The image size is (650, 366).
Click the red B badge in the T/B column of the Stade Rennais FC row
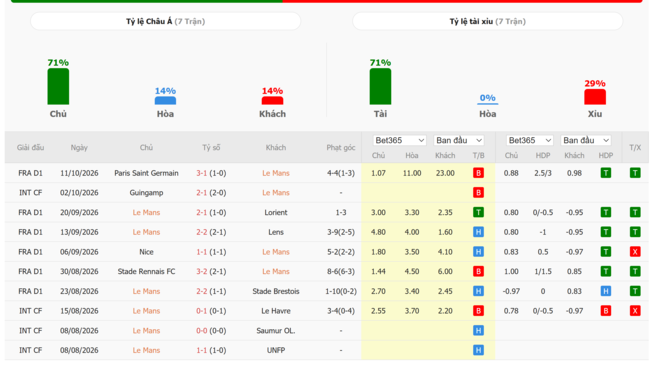pos(478,271)
